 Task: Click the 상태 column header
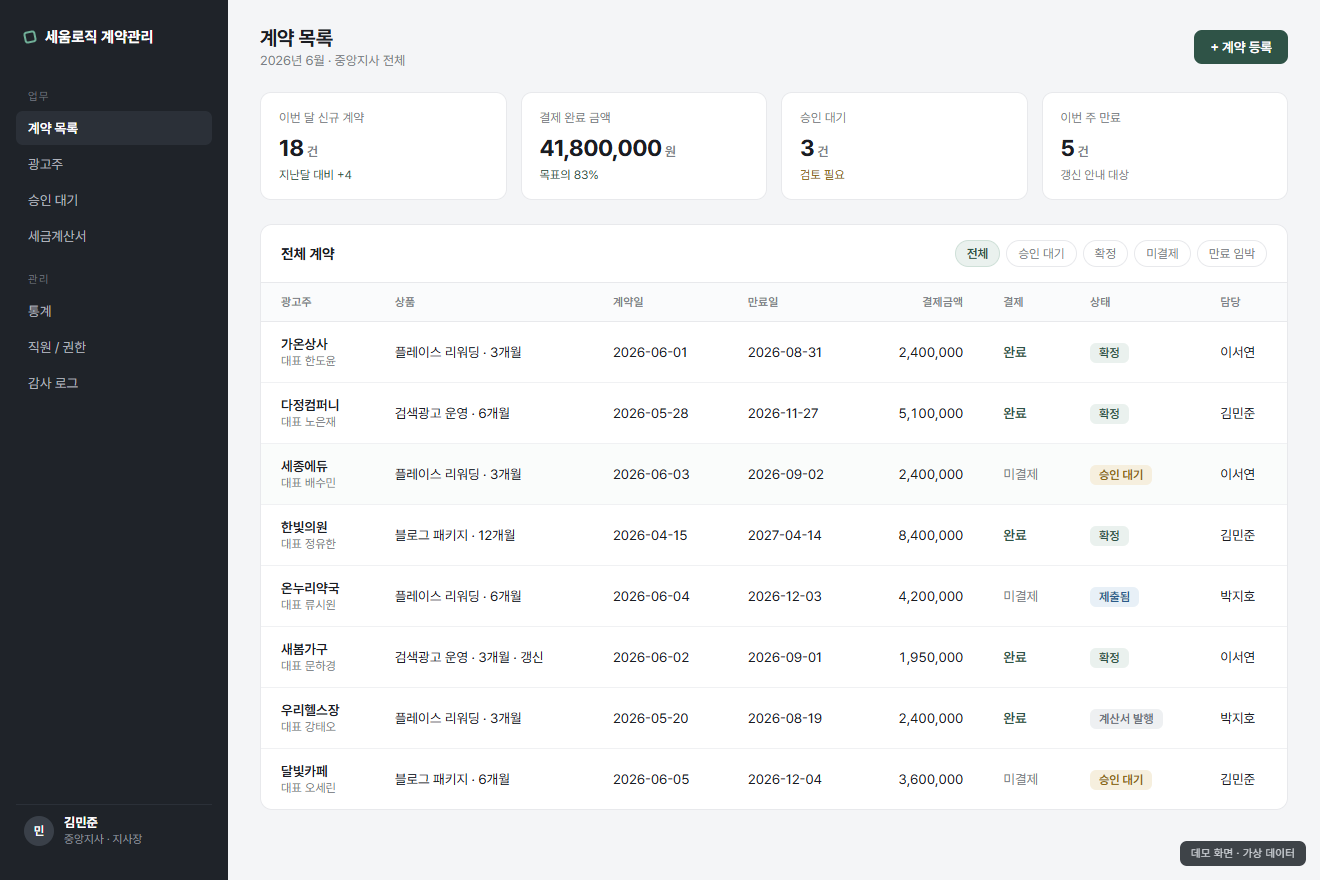1100,302
